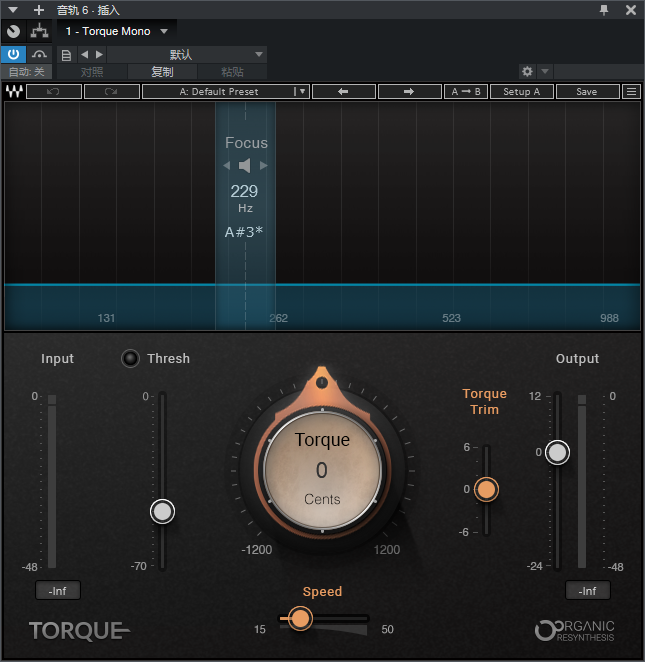Load previous preset with left arrow
This screenshot has width=645, height=662.
[x=344, y=92]
